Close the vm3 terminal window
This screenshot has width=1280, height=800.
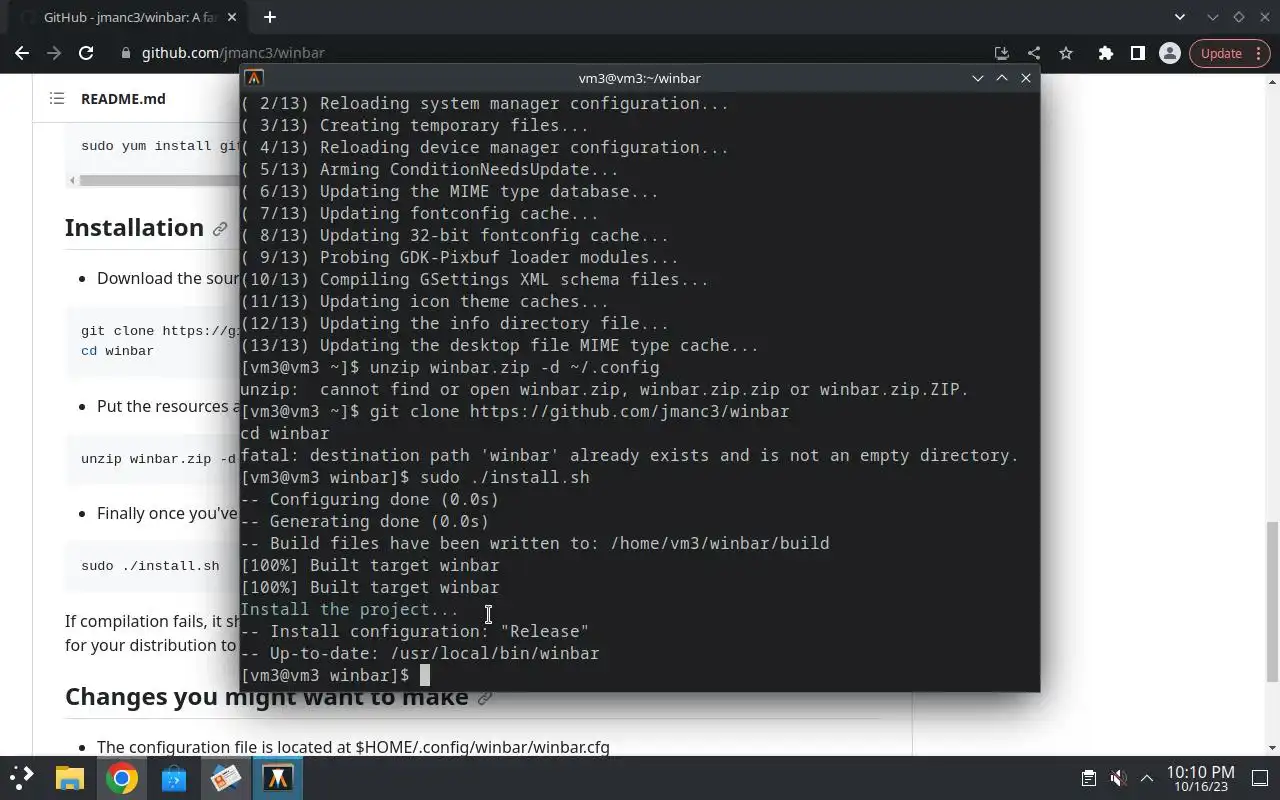1026,78
